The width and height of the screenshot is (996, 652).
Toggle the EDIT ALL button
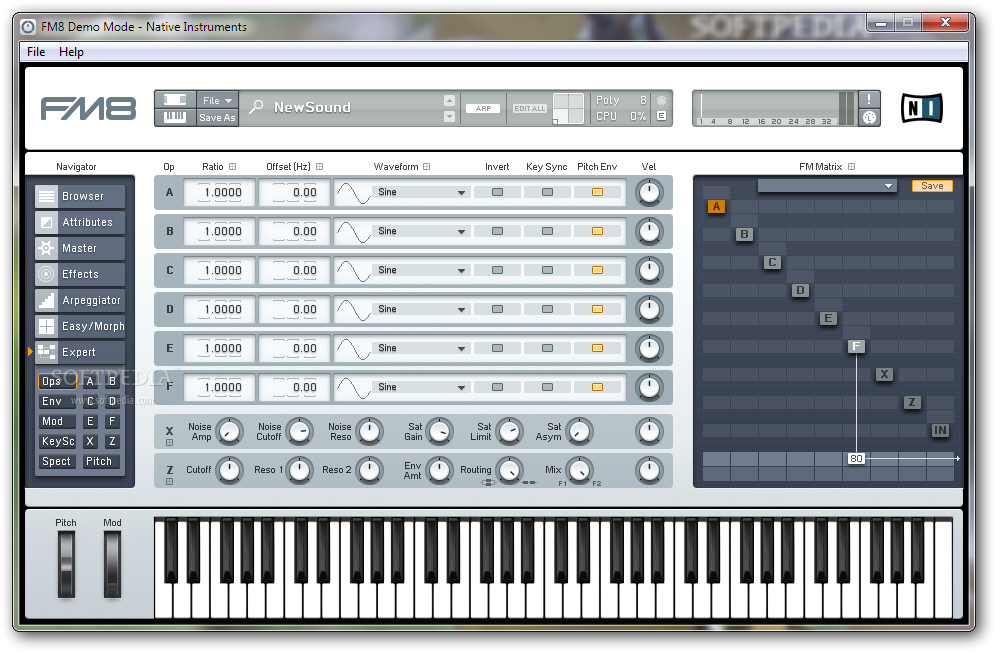[530, 109]
